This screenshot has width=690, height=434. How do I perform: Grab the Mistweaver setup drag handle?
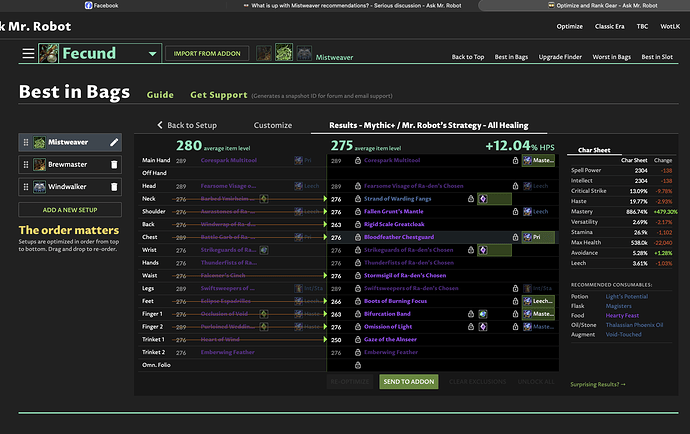(x=26, y=142)
